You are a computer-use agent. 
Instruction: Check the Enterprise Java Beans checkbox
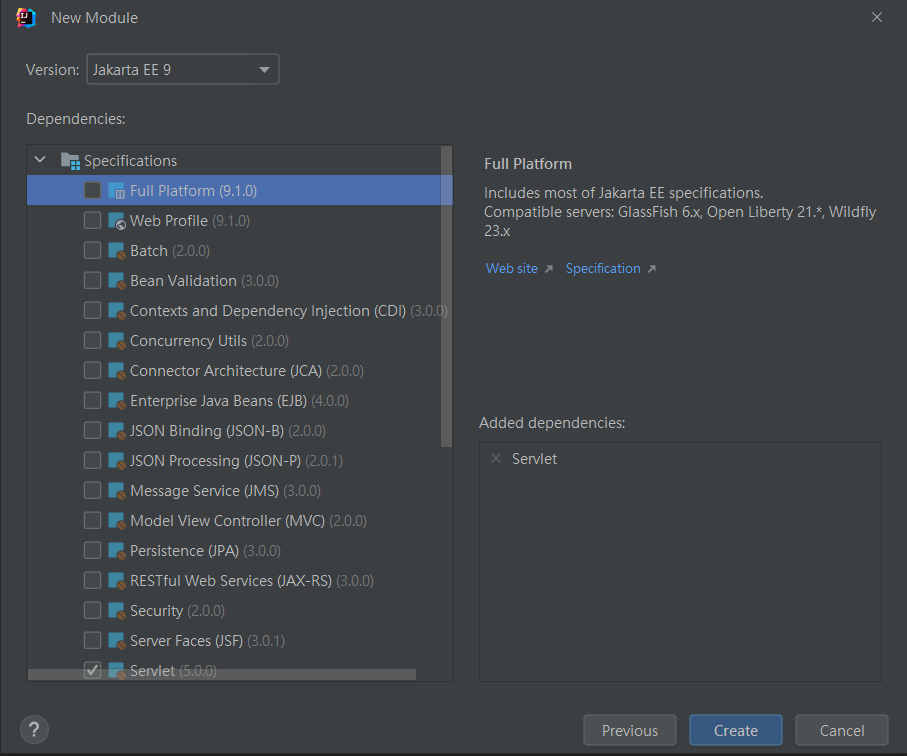93,401
